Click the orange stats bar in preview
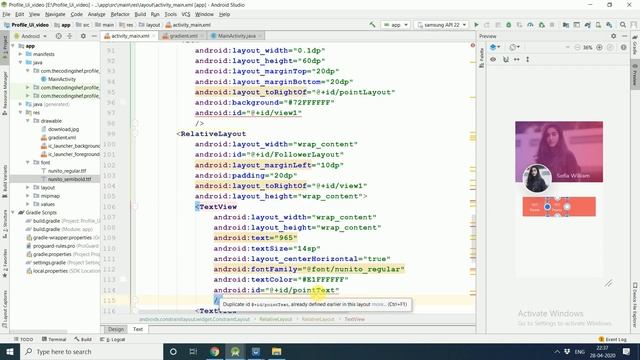 (x=559, y=207)
